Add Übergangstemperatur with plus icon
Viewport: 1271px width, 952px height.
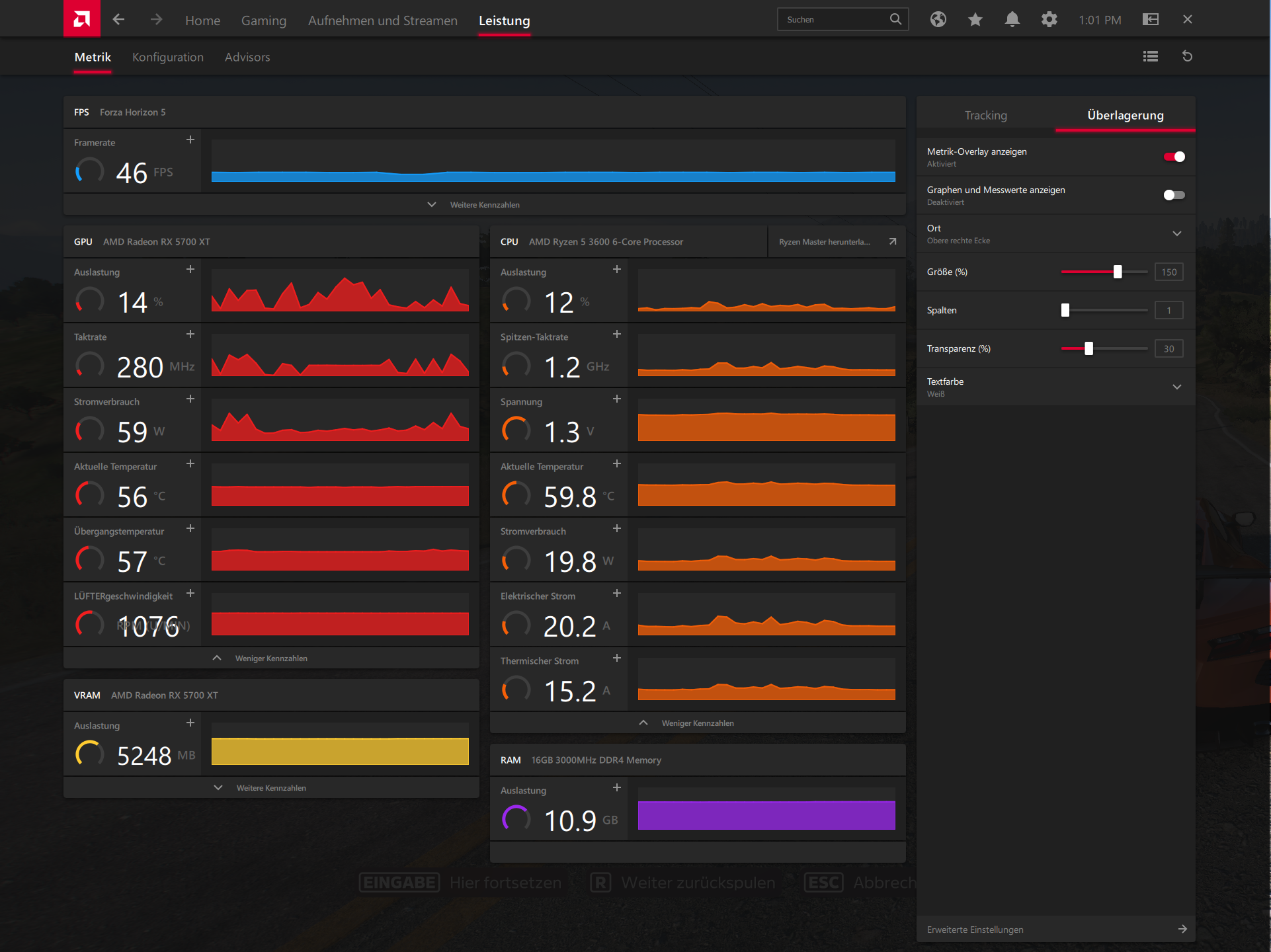point(190,528)
